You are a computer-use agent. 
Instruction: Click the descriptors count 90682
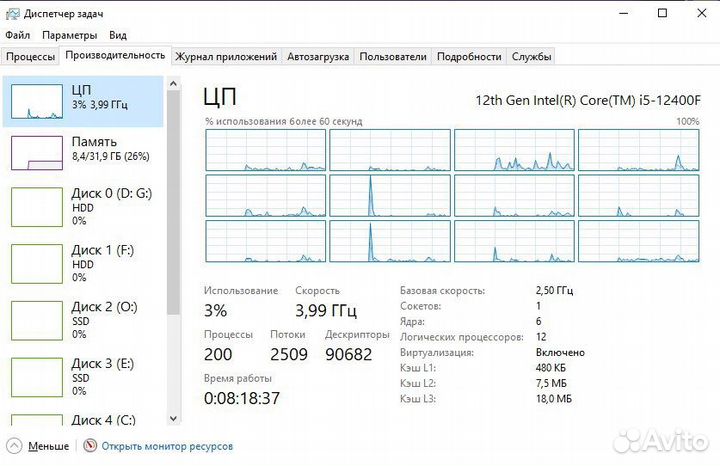click(349, 354)
